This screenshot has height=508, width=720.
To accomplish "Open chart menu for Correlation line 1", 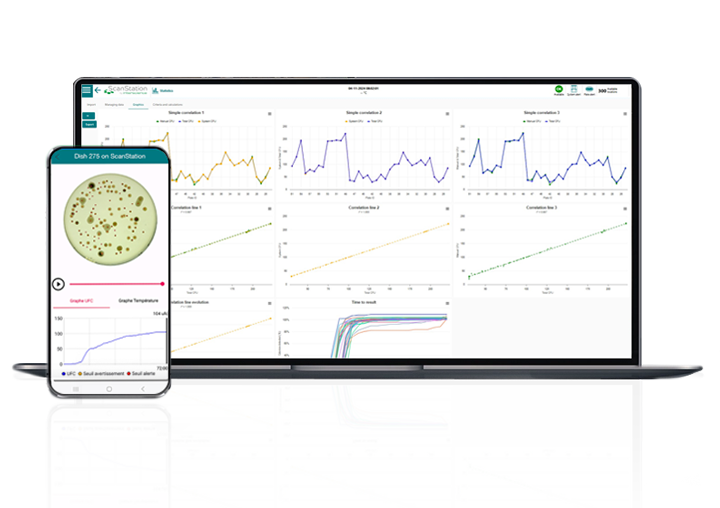I will tap(269, 207).
